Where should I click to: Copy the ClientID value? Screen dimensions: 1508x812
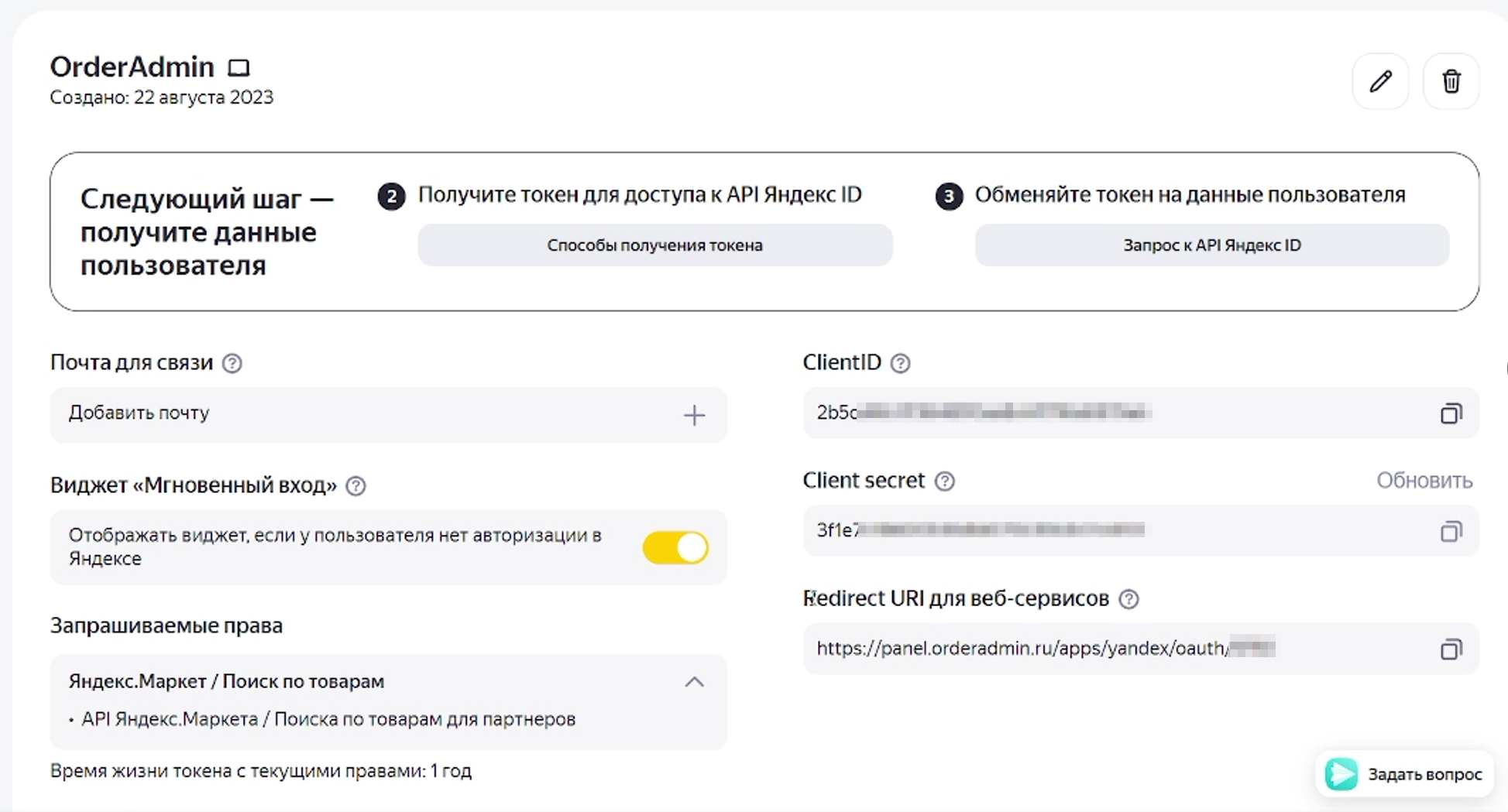click(1451, 413)
